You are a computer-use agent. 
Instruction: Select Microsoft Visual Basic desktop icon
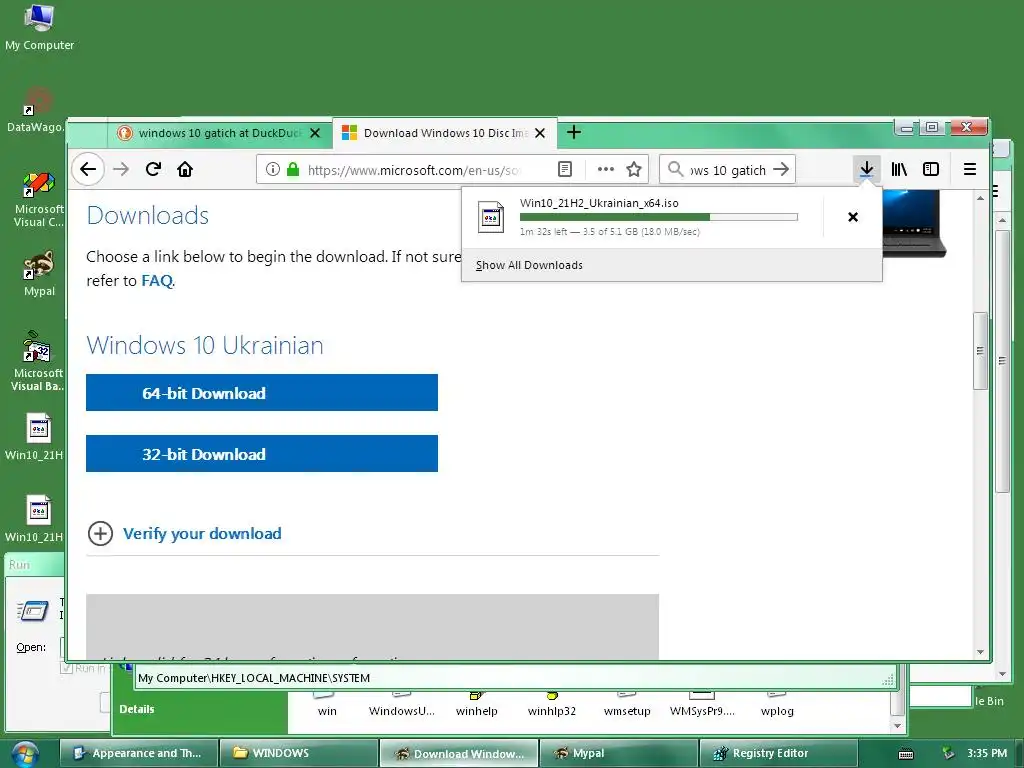tap(37, 361)
